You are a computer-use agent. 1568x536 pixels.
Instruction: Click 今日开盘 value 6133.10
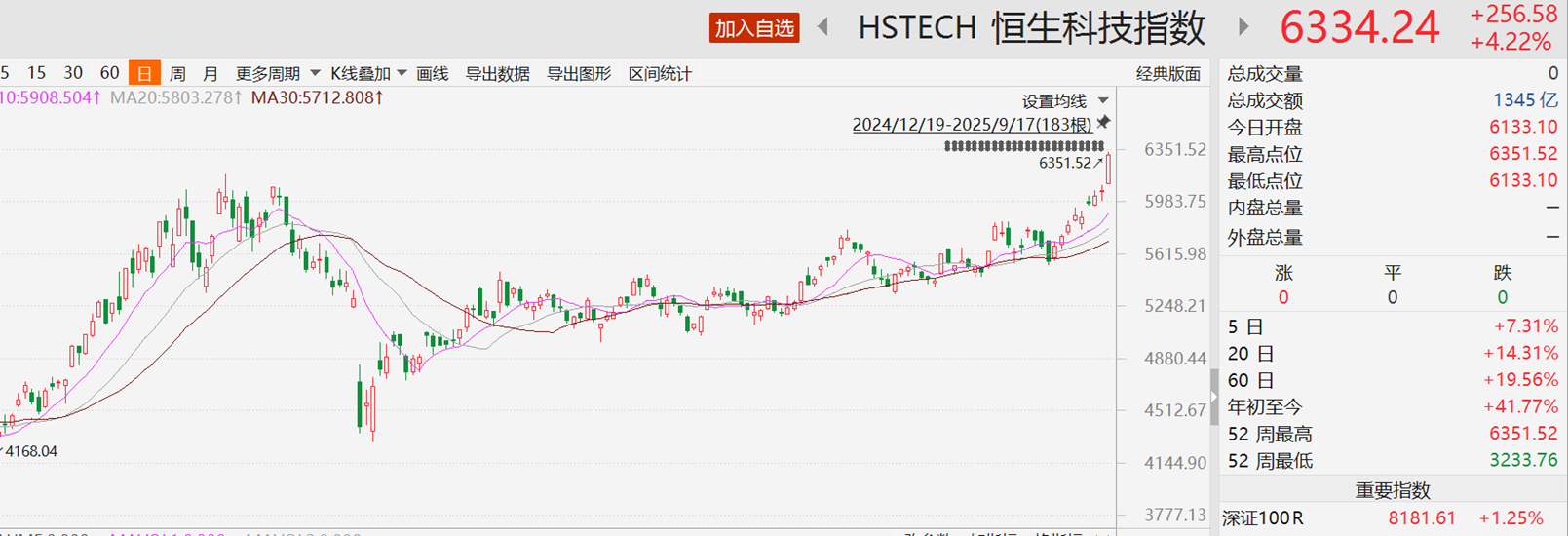click(x=1523, y=128)
